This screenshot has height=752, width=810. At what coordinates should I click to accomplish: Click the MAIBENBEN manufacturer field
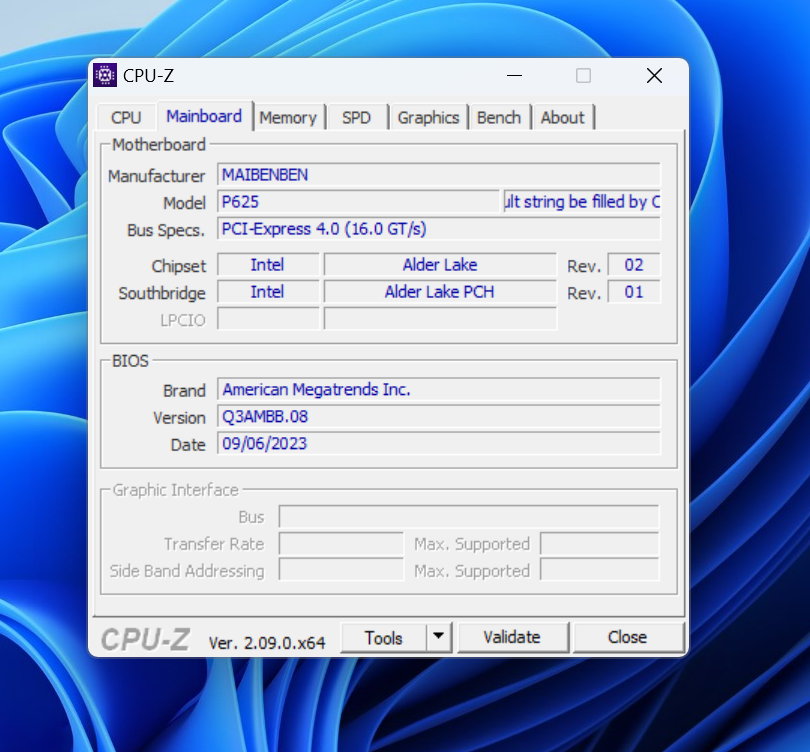coord(439,175)
